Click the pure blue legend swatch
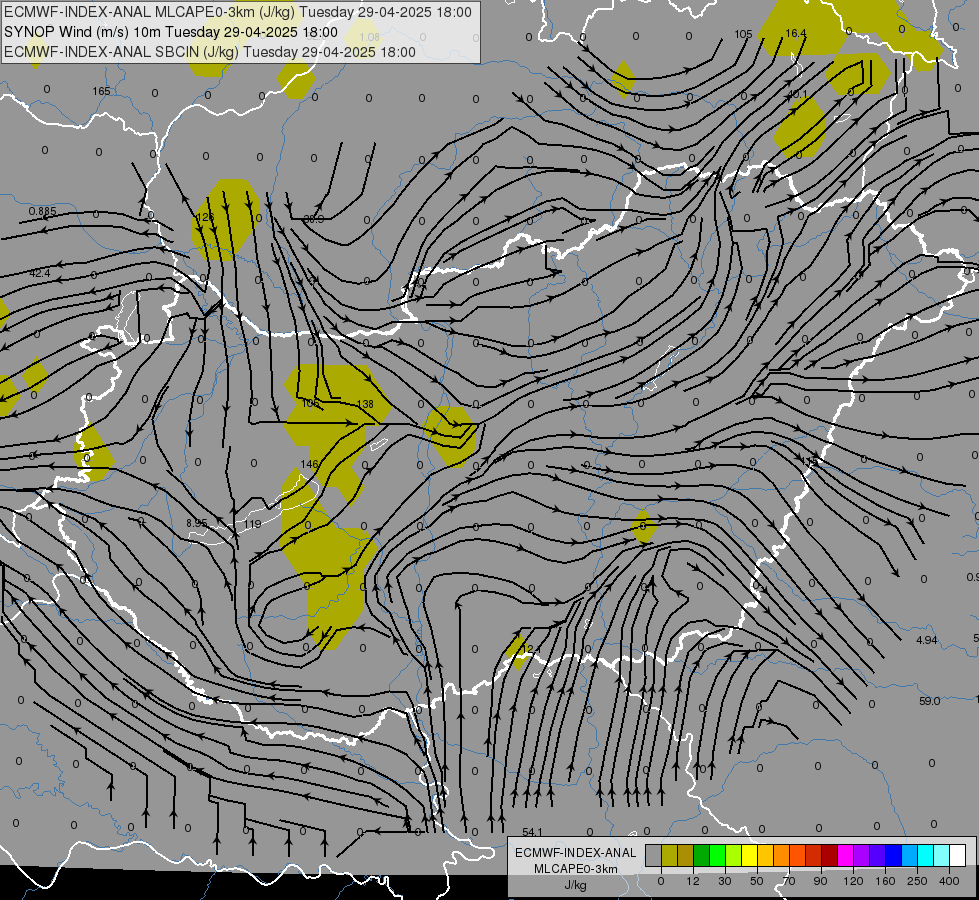 pos(894,855)
